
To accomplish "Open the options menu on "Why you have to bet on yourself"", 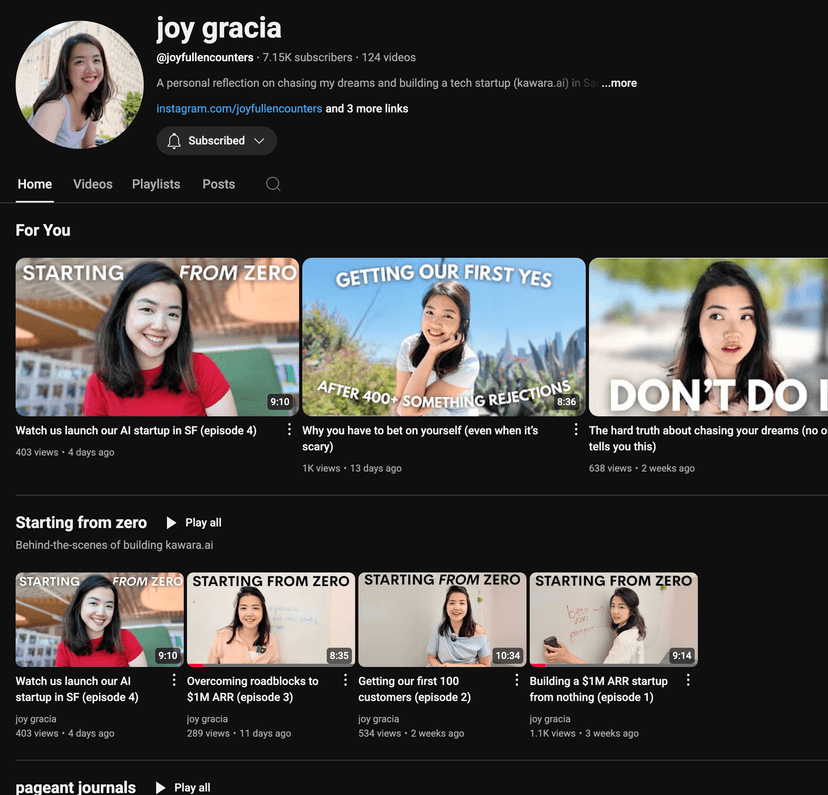I will pyautogui.click(x=575, y=429).
